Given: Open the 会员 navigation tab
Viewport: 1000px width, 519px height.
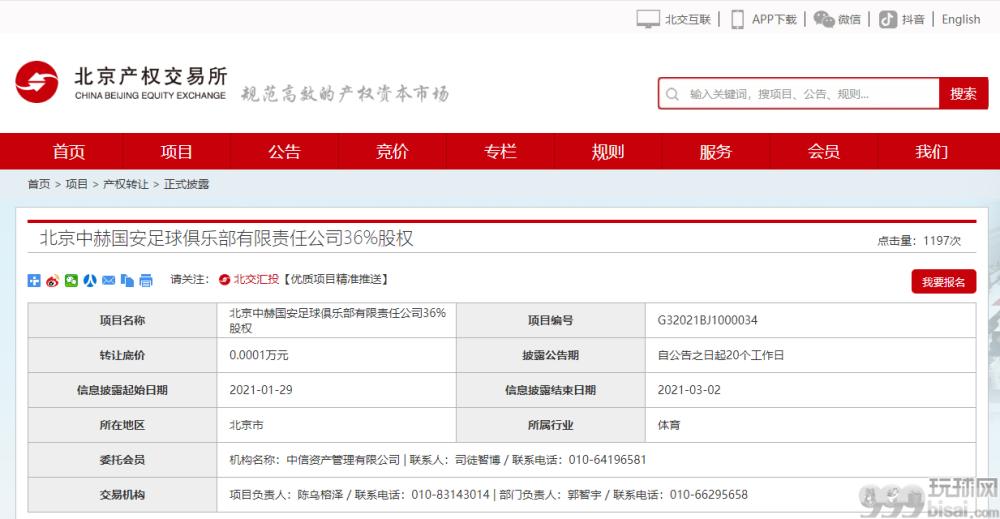Looking at the screenshot, I should 823,151.
